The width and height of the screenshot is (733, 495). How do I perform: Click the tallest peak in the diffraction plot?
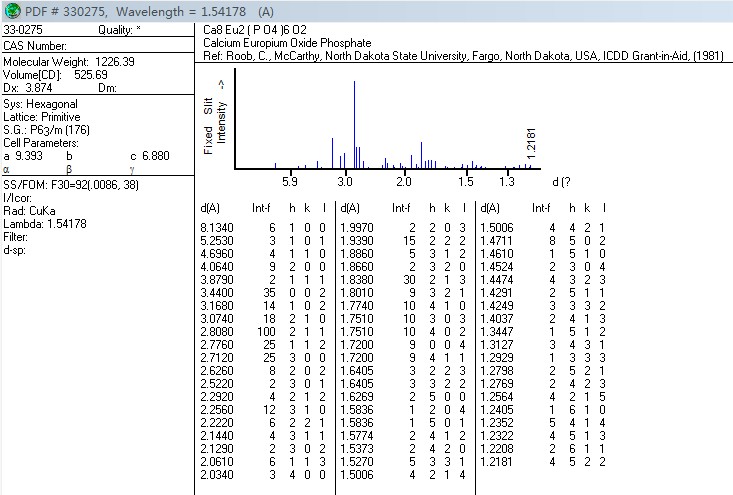pos(354,124)
